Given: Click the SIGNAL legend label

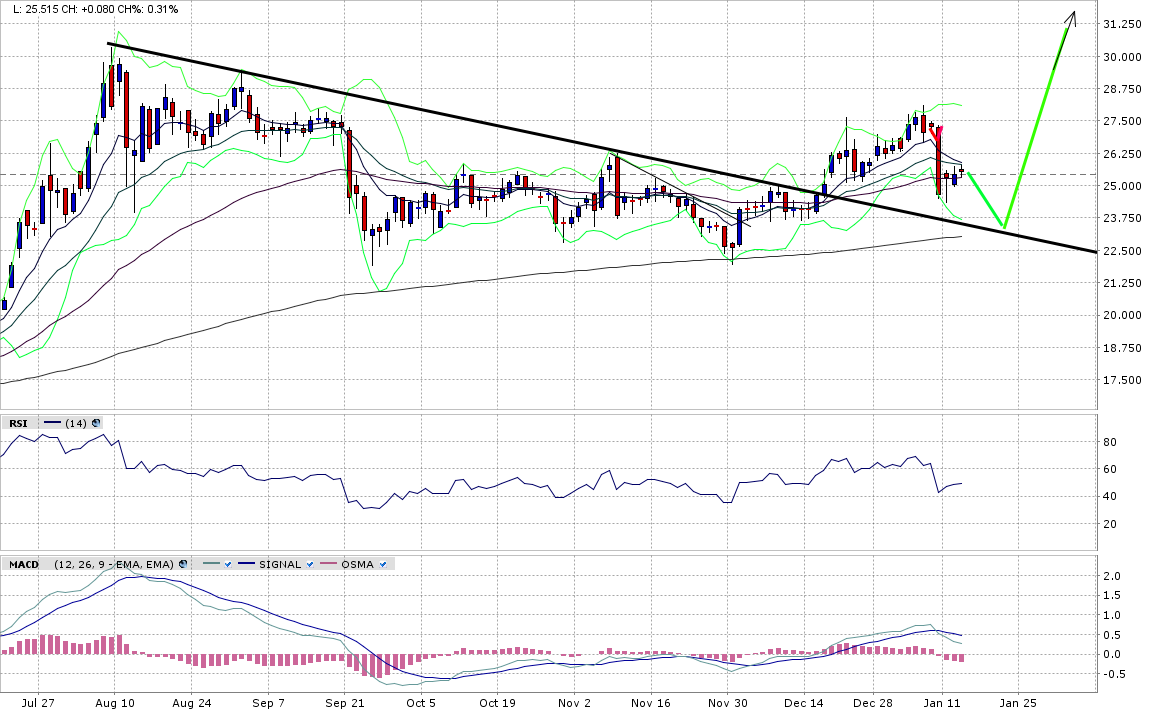Looking at the screenshot, I should pyautogui.click(x=280, y=564).
